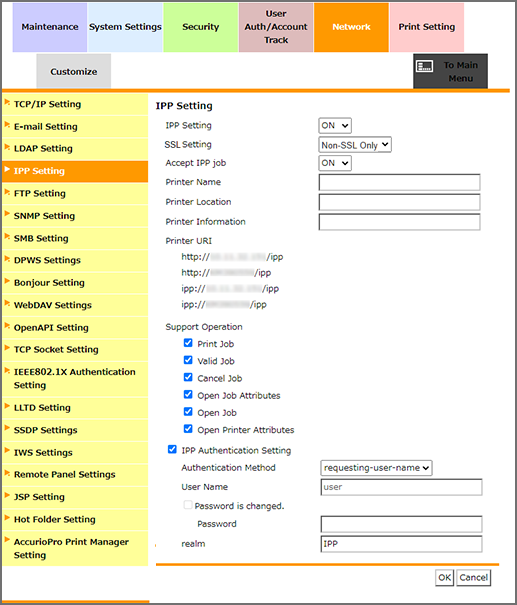Go to SSDP Settings
This screenshot has height=605, width=517.
[75, 430]
